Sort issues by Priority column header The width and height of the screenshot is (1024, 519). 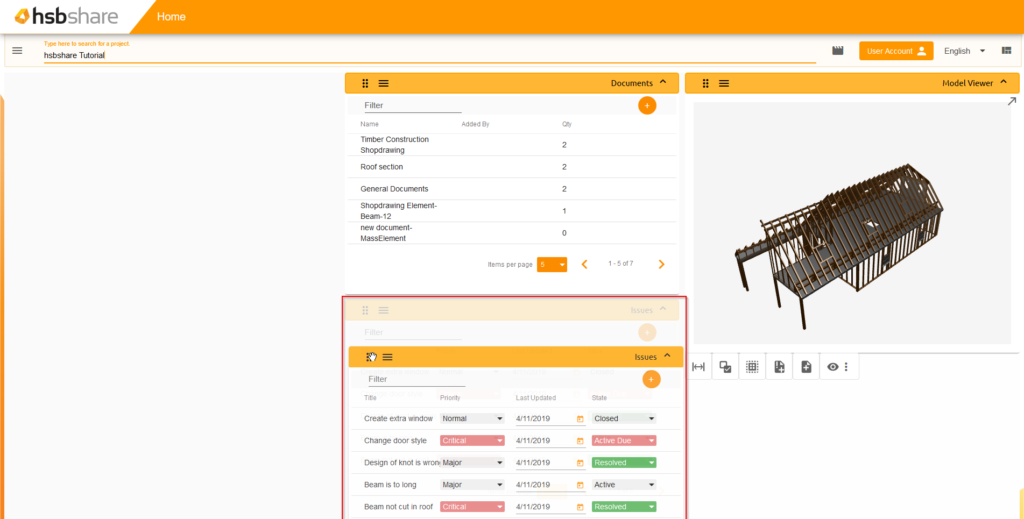(x=450, y=398)
